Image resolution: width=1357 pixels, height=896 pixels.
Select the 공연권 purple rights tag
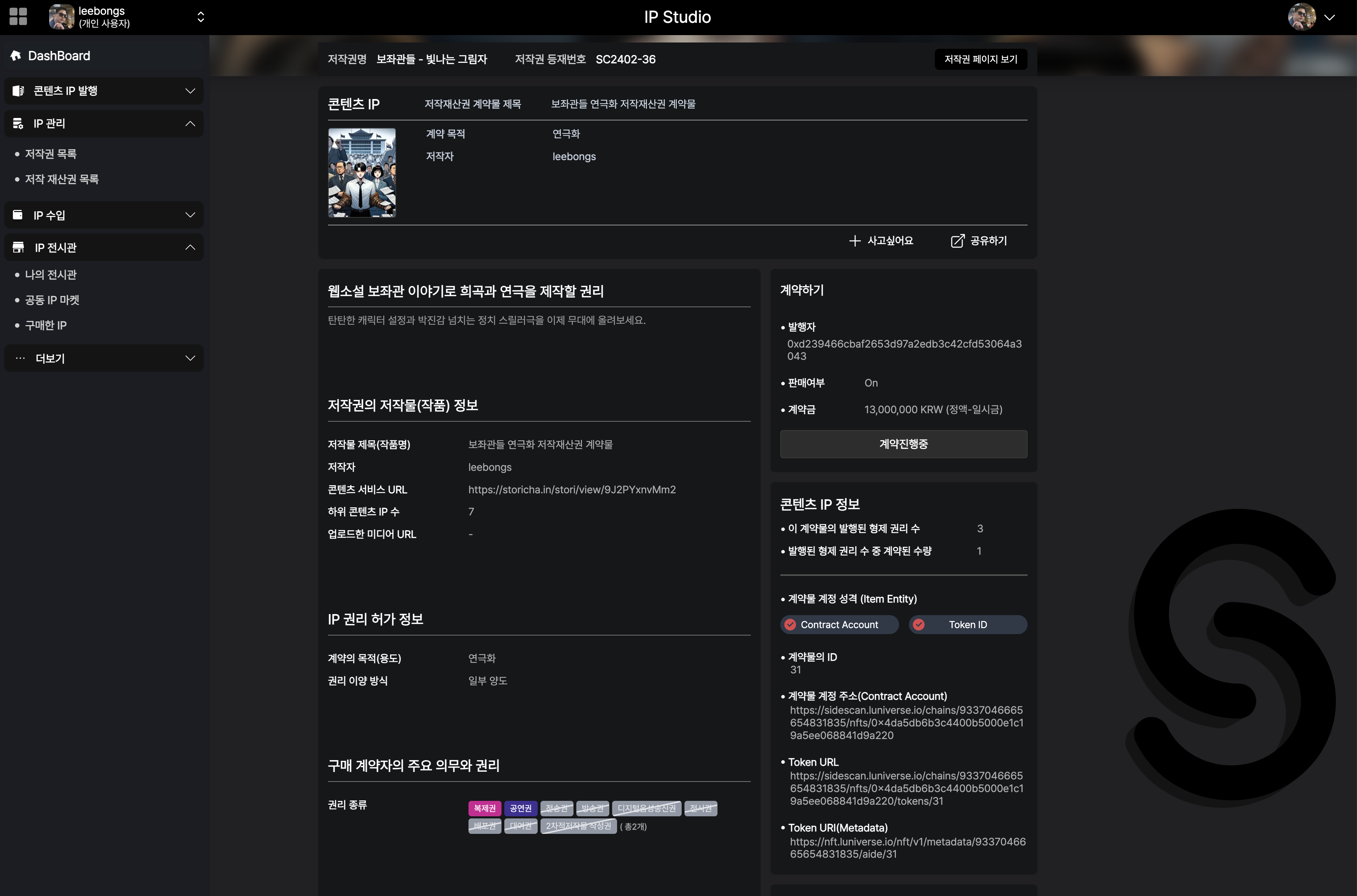[520, 808]
